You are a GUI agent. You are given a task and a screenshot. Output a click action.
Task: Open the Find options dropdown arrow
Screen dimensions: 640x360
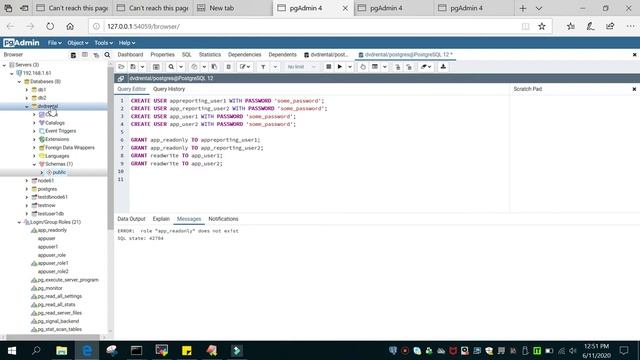click(181, 67)
